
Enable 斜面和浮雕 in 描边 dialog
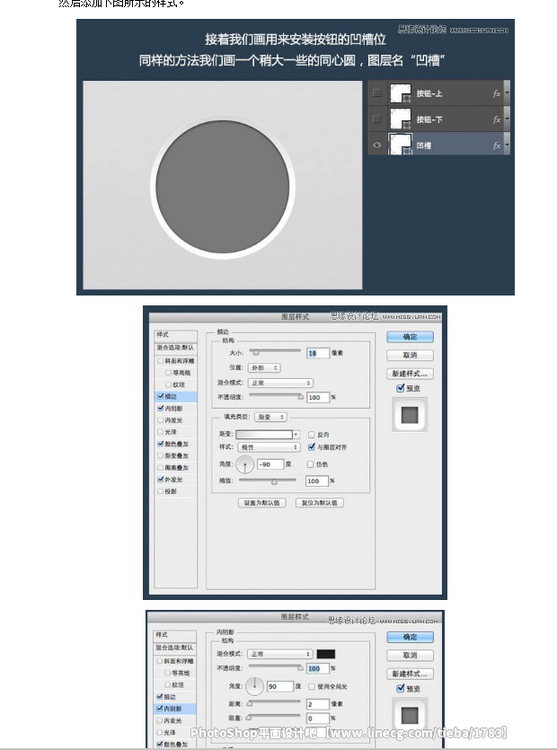(x=161, y=361)
